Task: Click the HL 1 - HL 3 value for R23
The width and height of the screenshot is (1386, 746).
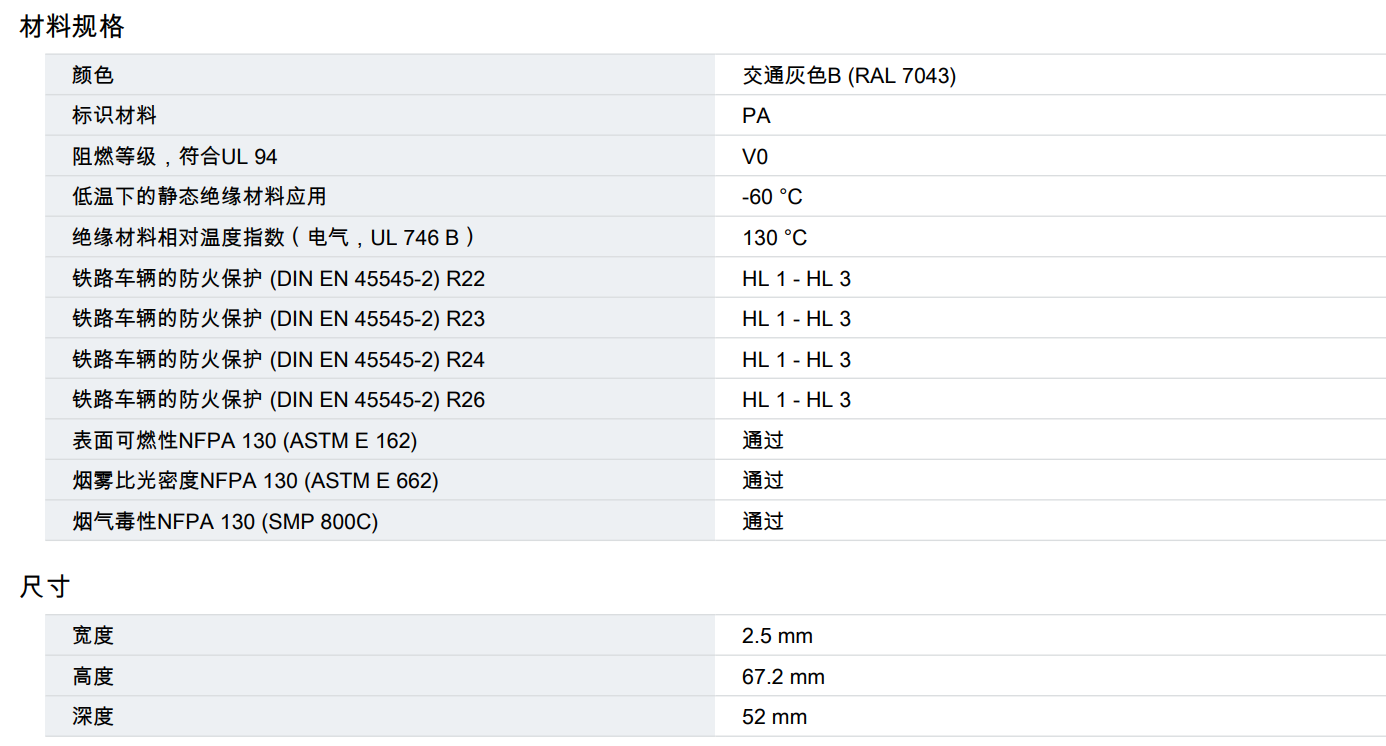Action: pyautogui.click(x=796, y=319)
